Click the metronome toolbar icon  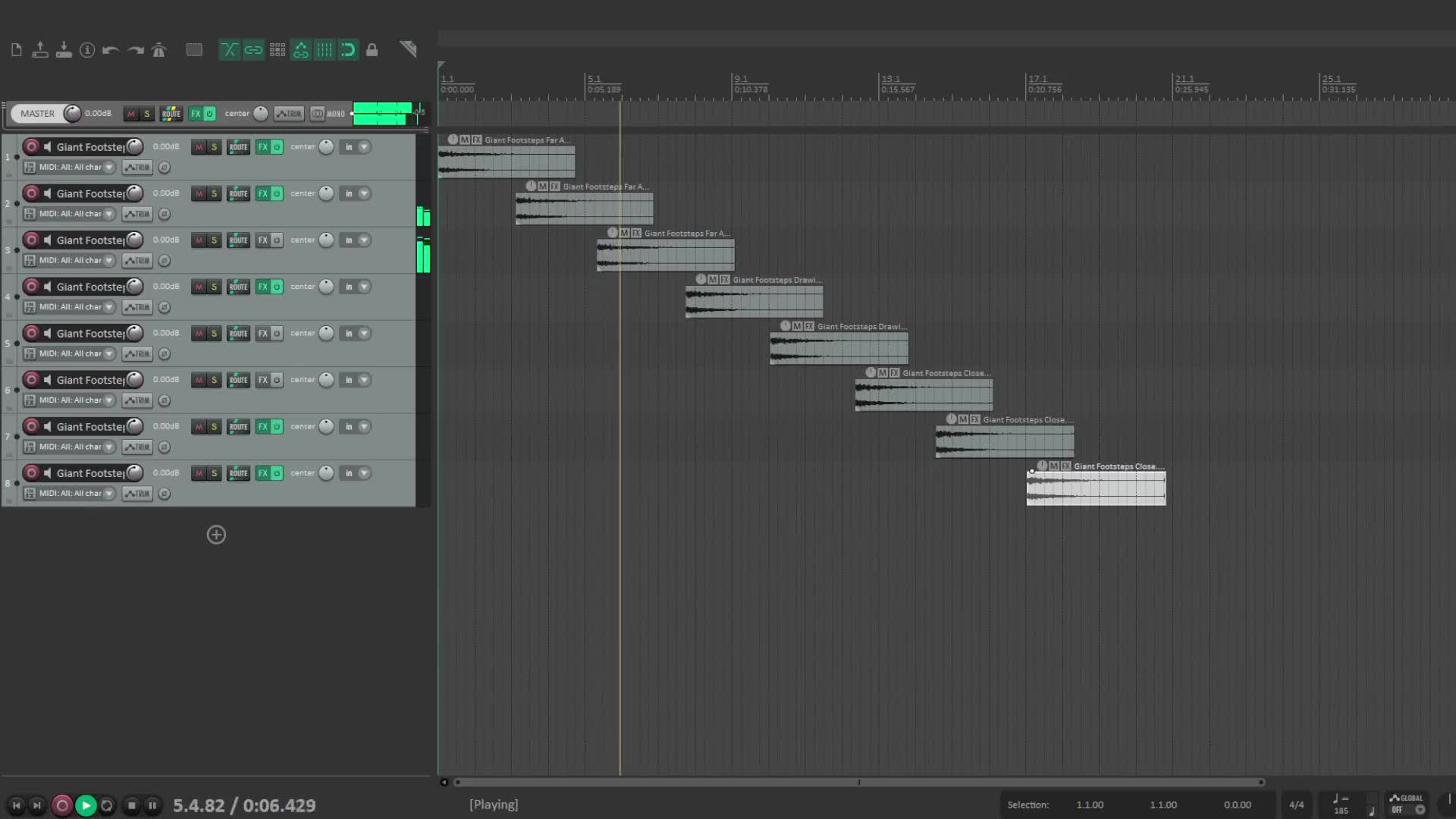(x=158, y=50)
